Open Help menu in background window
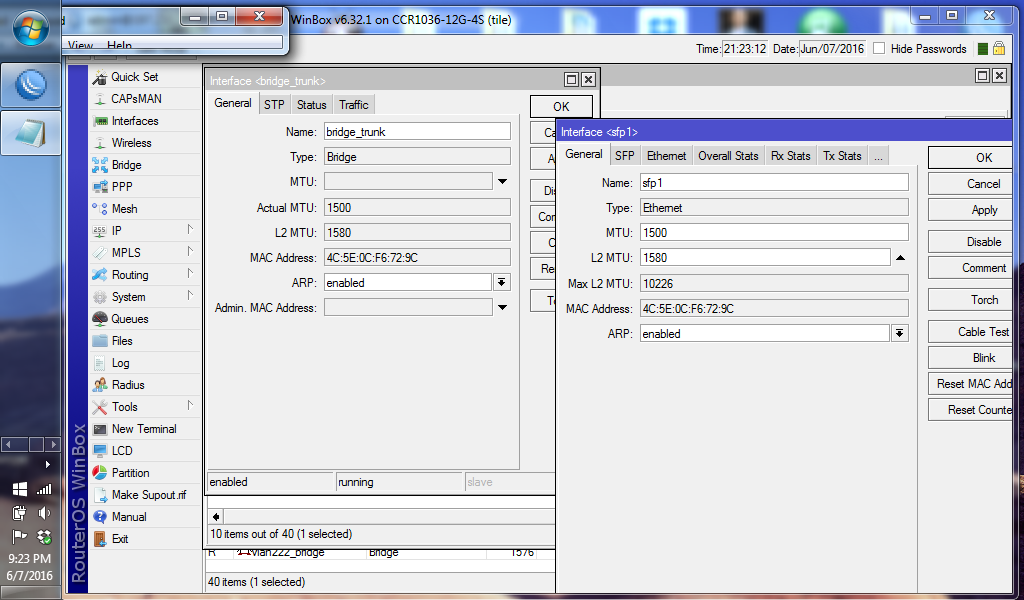1024x600 pixels. click(120, 45)
